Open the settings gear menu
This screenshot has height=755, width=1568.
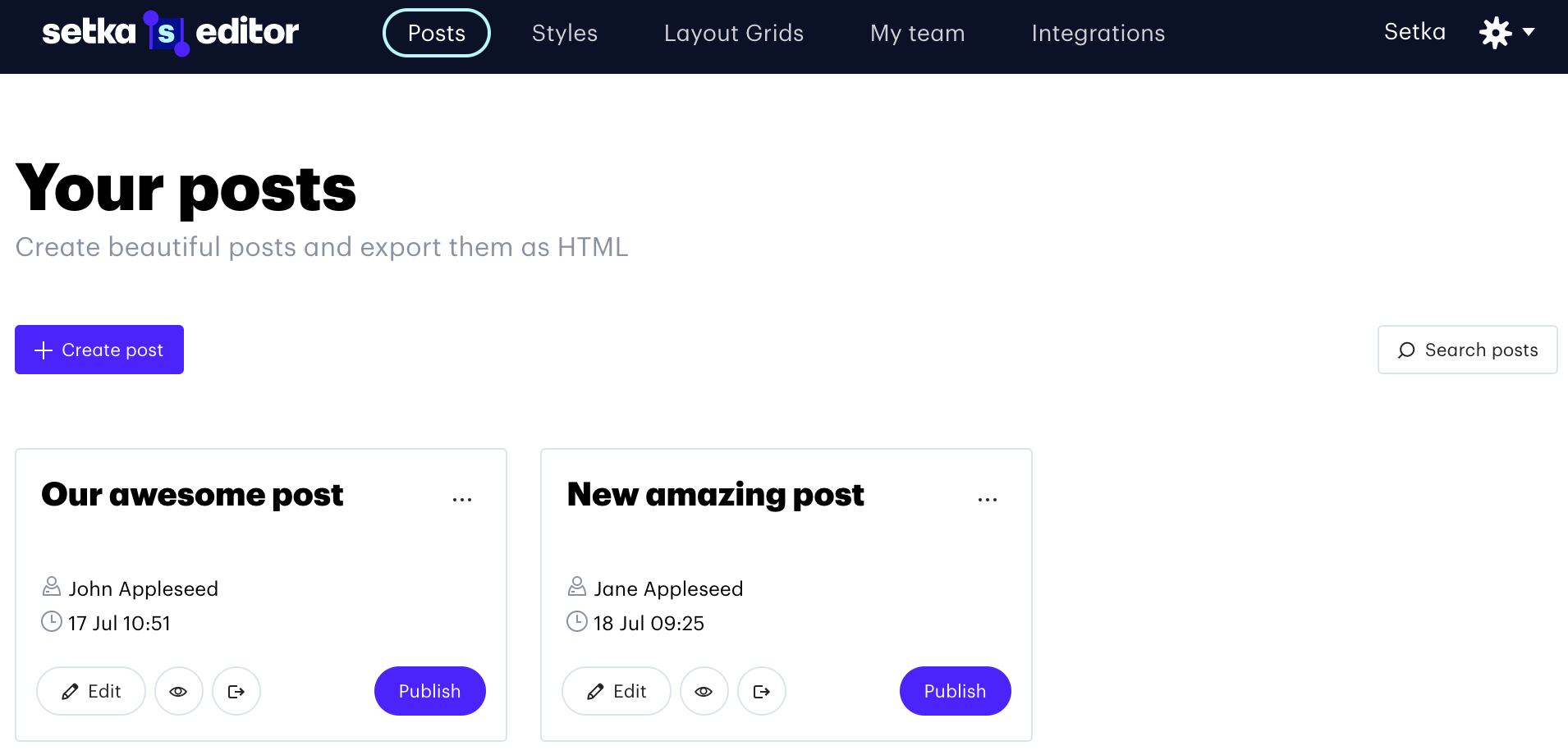click(x=1505, y=33)
